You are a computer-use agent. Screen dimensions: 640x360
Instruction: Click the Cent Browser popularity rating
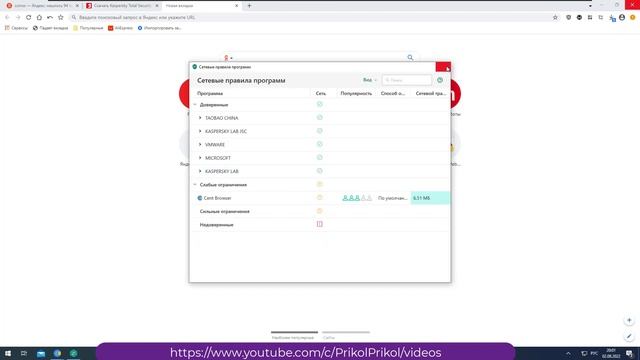(x=357, y=198)
